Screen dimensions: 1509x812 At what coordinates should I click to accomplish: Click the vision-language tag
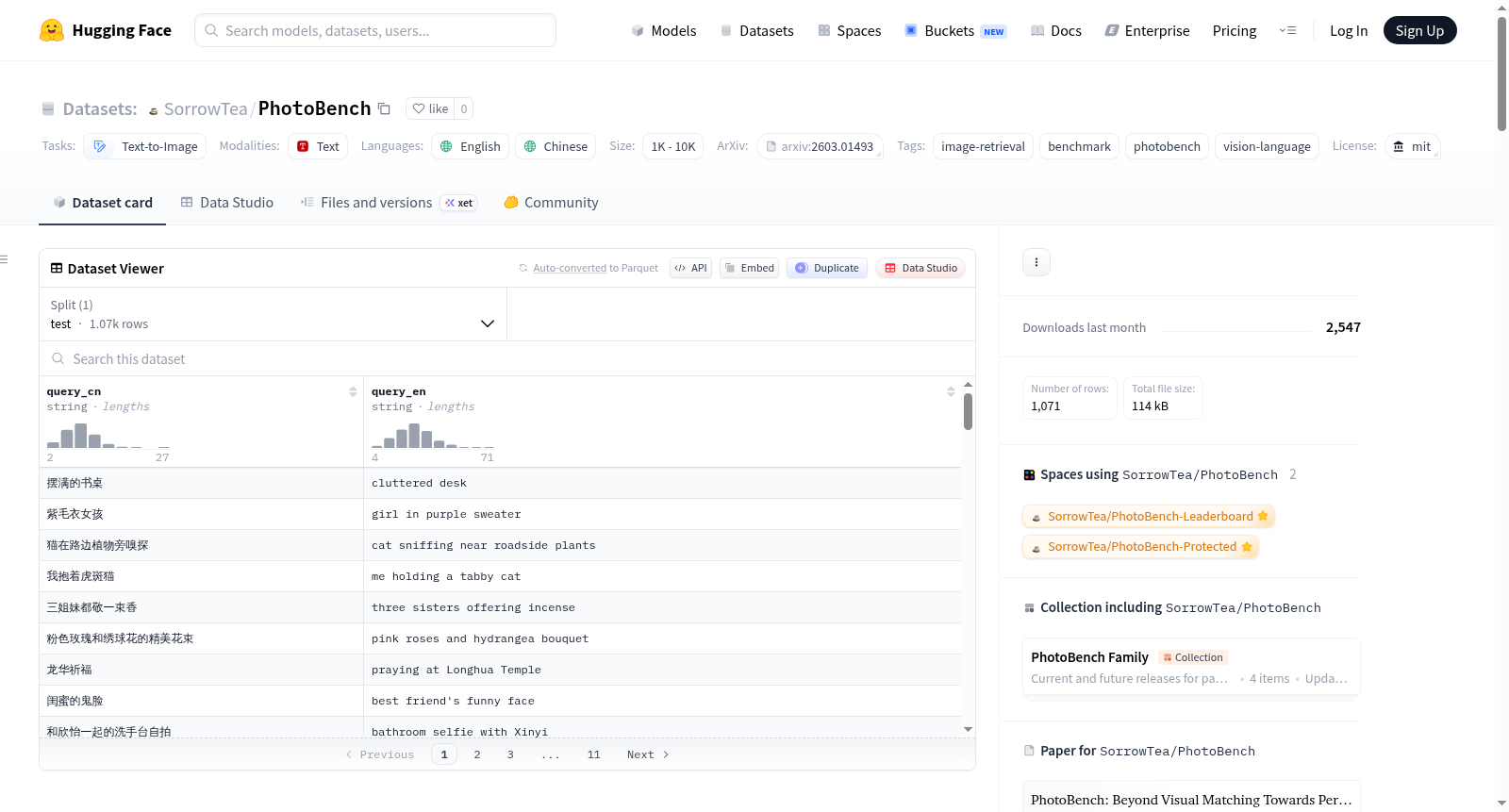tap(1267, 146)
